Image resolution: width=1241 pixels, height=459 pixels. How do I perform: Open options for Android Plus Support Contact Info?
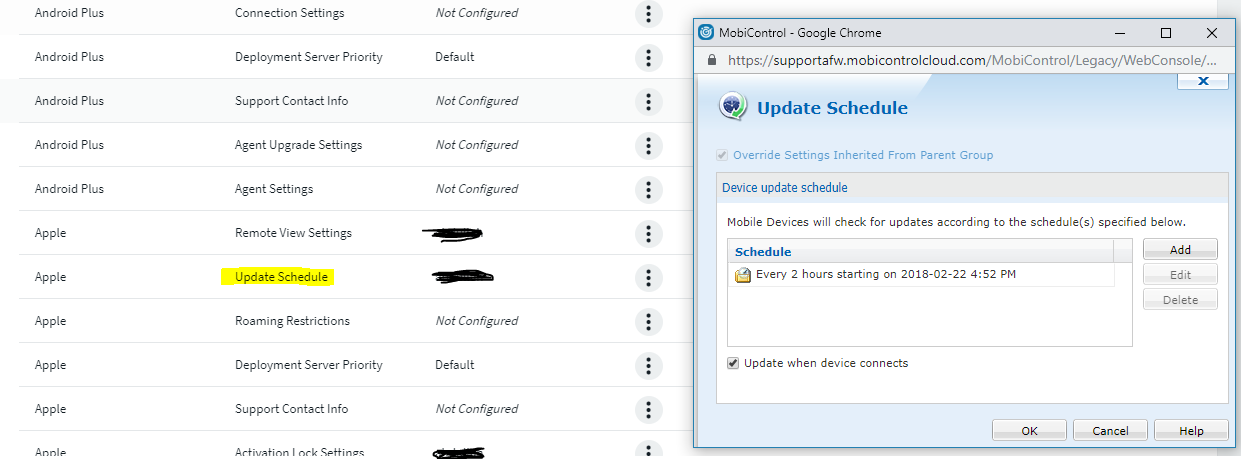648,102
